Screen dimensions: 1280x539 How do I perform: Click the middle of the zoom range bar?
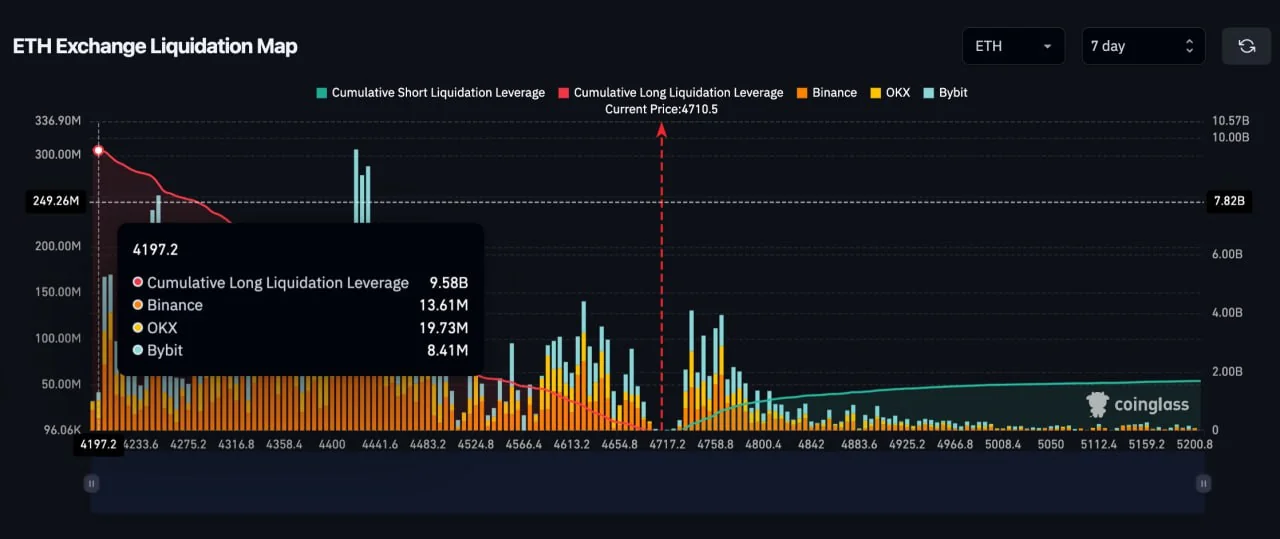pos(647,483)
